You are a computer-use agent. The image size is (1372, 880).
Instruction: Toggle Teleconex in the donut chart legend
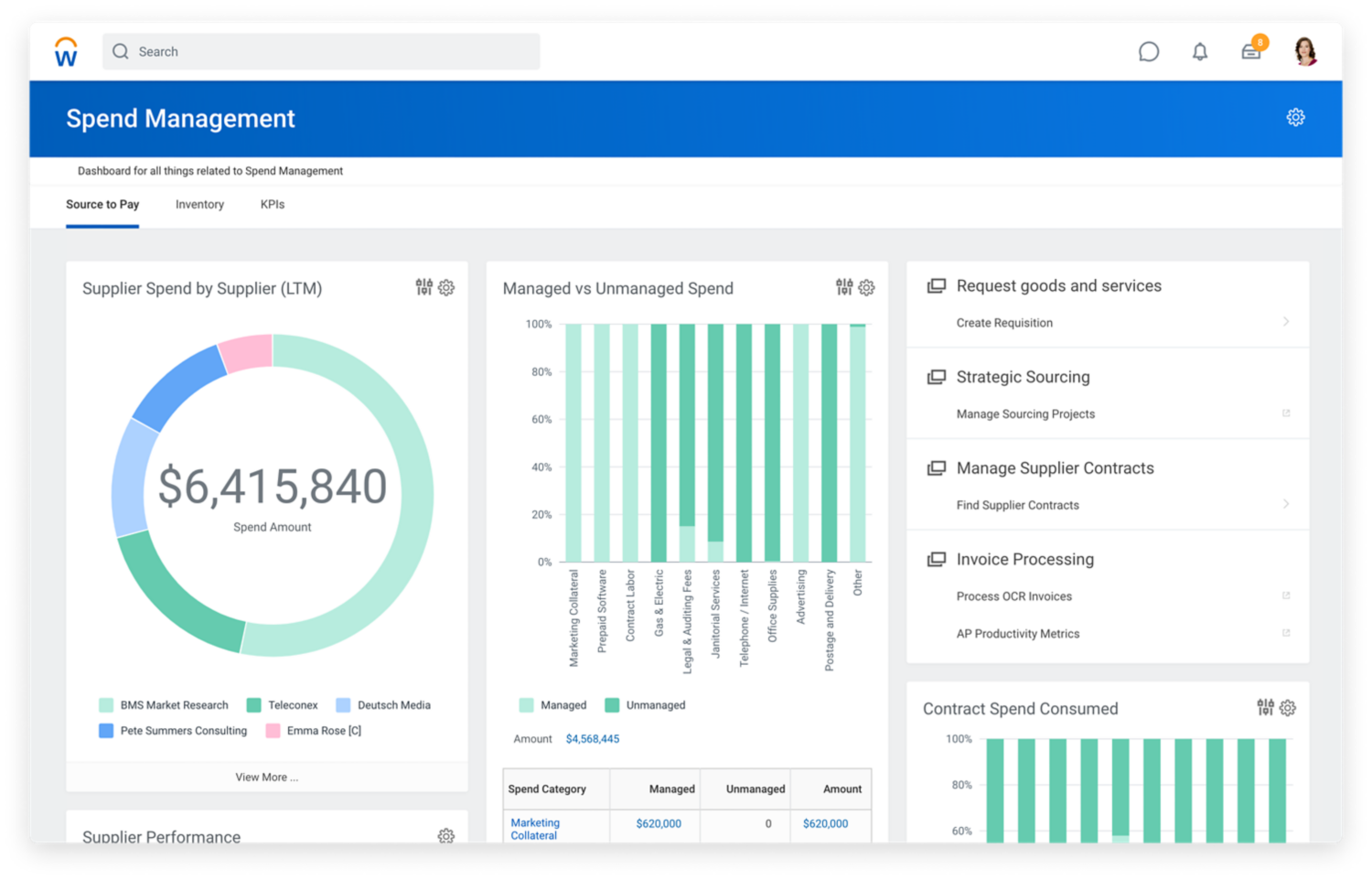click(283, 705)
